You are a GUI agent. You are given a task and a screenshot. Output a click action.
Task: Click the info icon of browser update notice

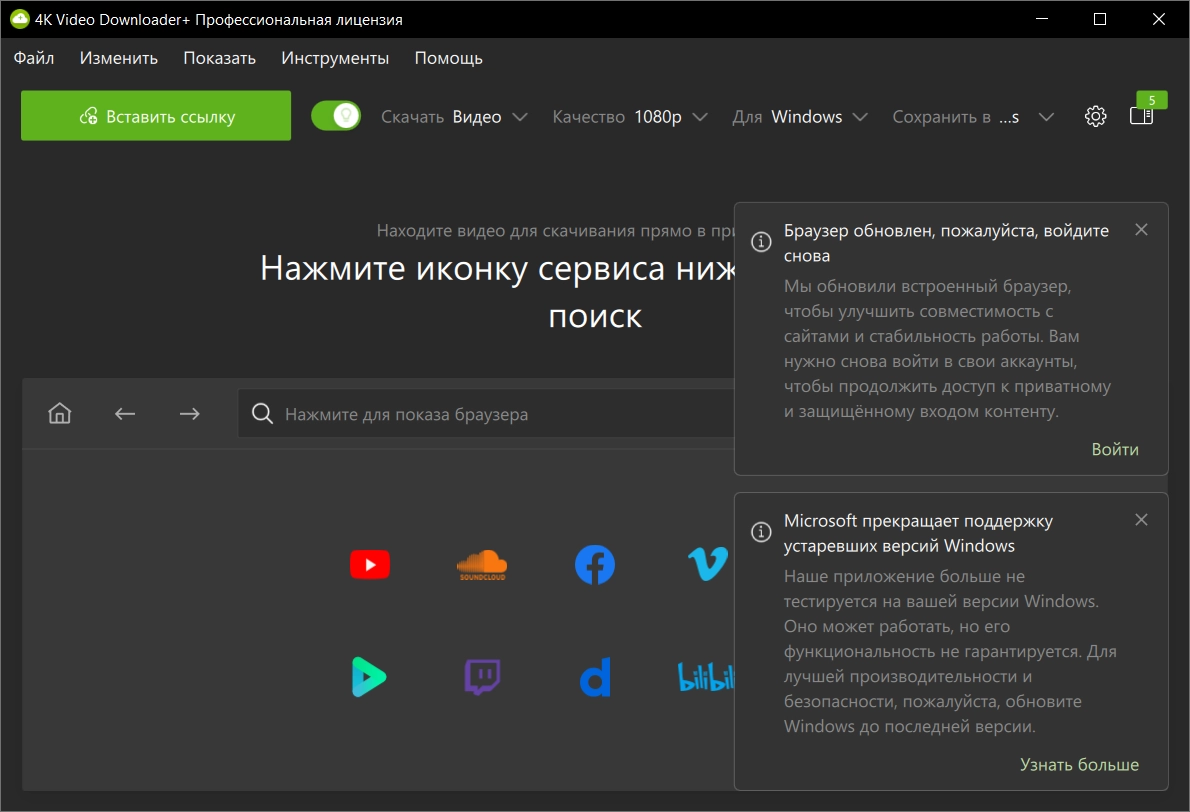pyautogui.click(x=761, y=242)
